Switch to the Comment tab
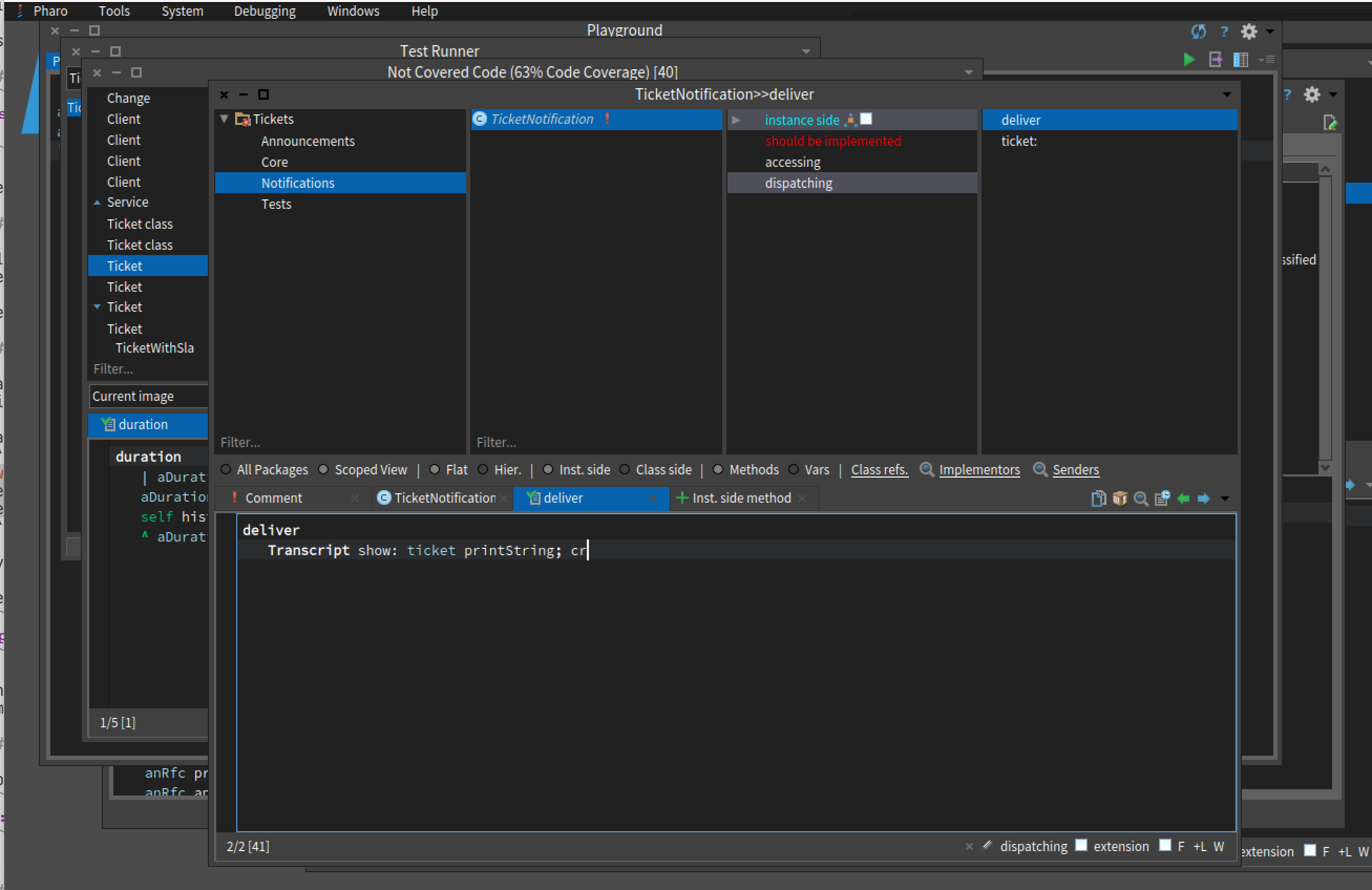 point(273,498)
